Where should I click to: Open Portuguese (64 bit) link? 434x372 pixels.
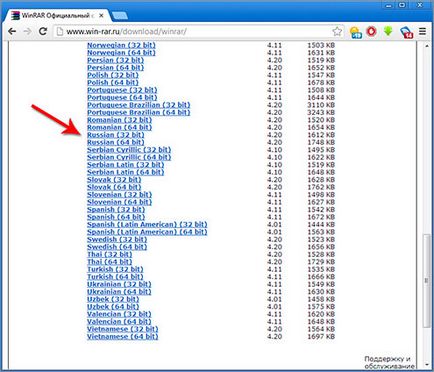click(122, 98)
